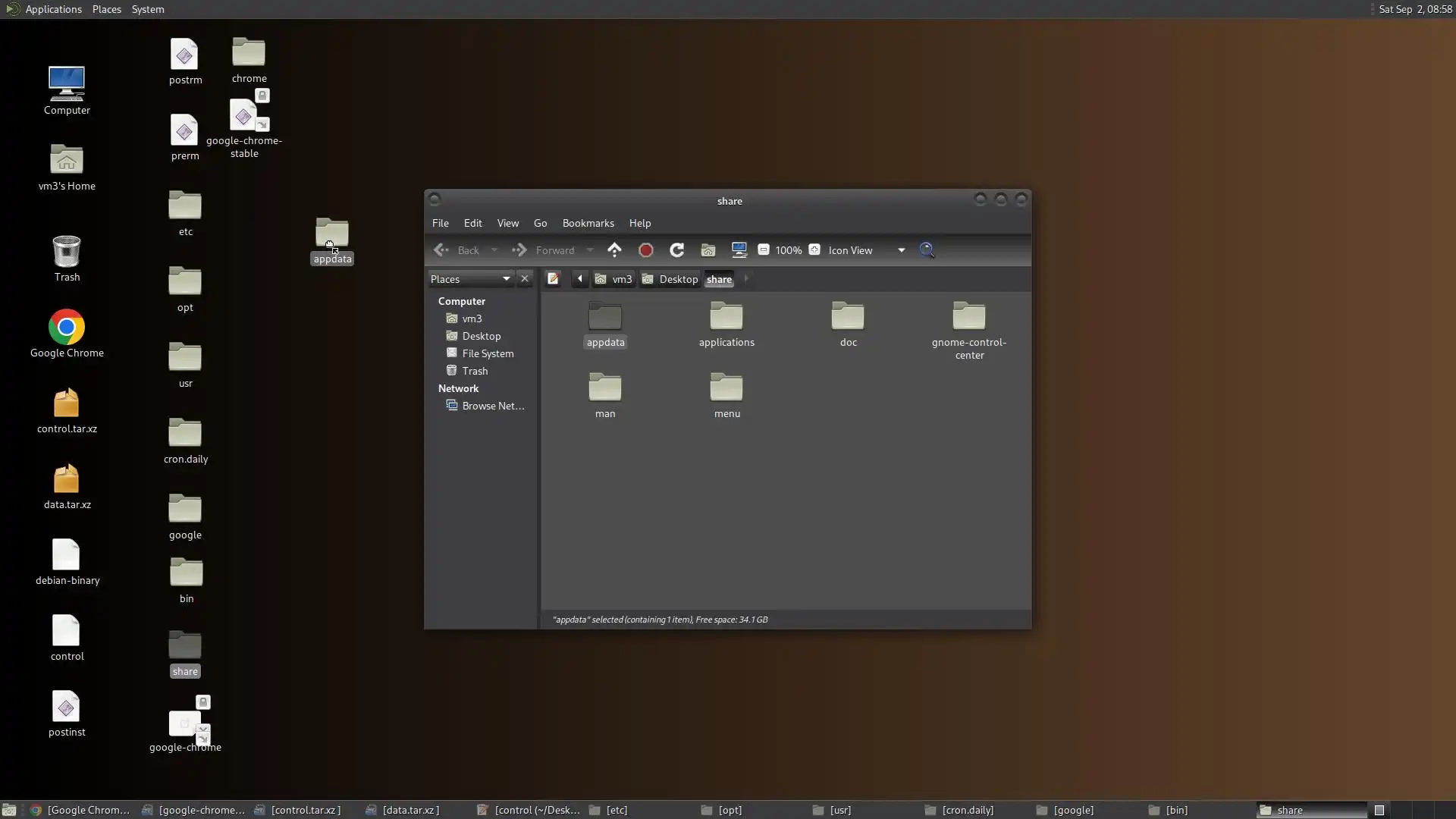The width and height of the screenshot is (1456, 819).
Task: Open the Icon View mode dropdown
Action: tap(901, 249)
